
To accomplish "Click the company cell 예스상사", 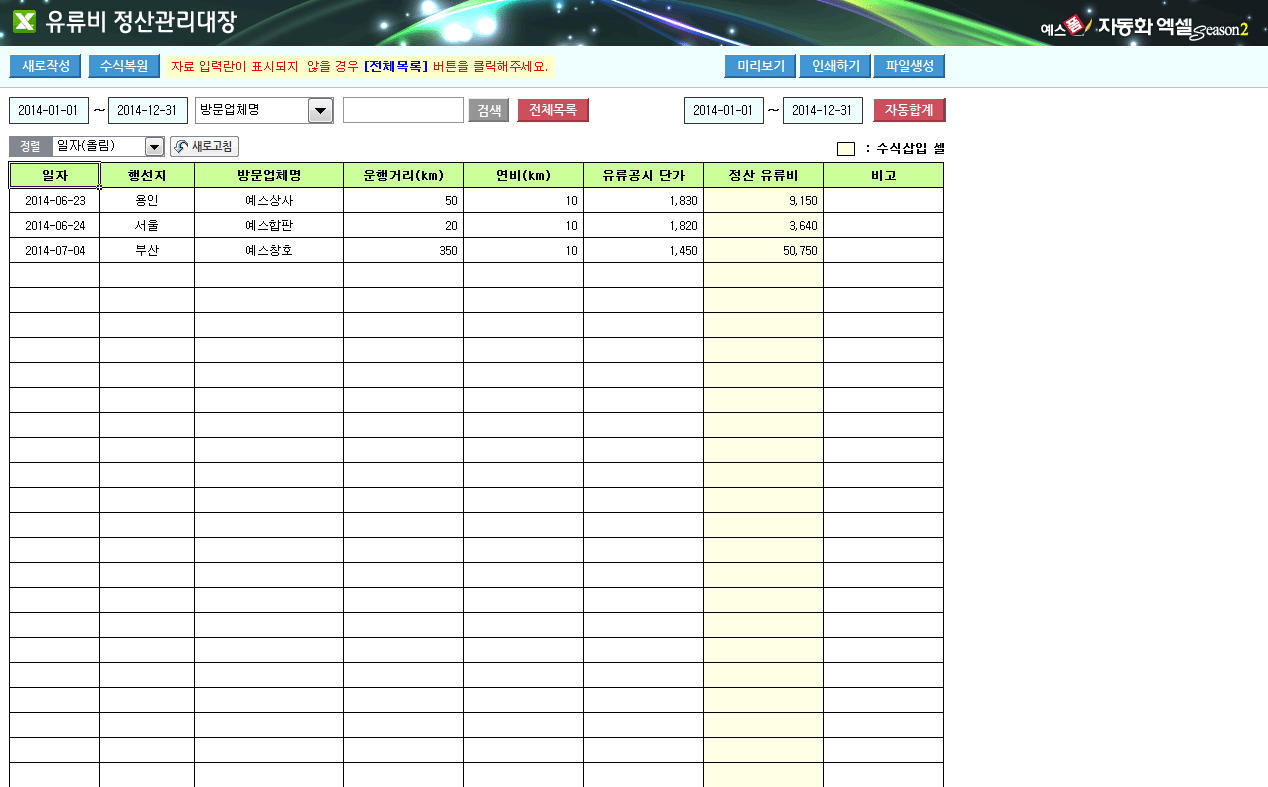I will pyautogui.click(x=269, y=200).
